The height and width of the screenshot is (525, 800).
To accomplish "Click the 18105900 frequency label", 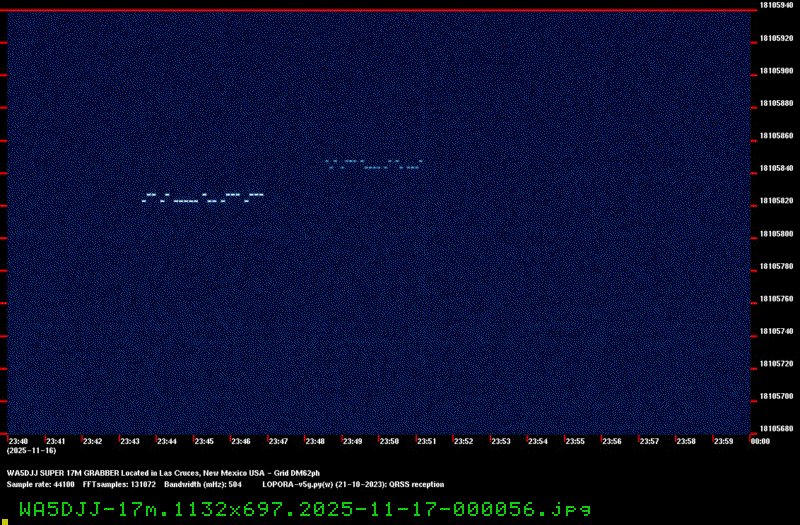I will [777, 71].
